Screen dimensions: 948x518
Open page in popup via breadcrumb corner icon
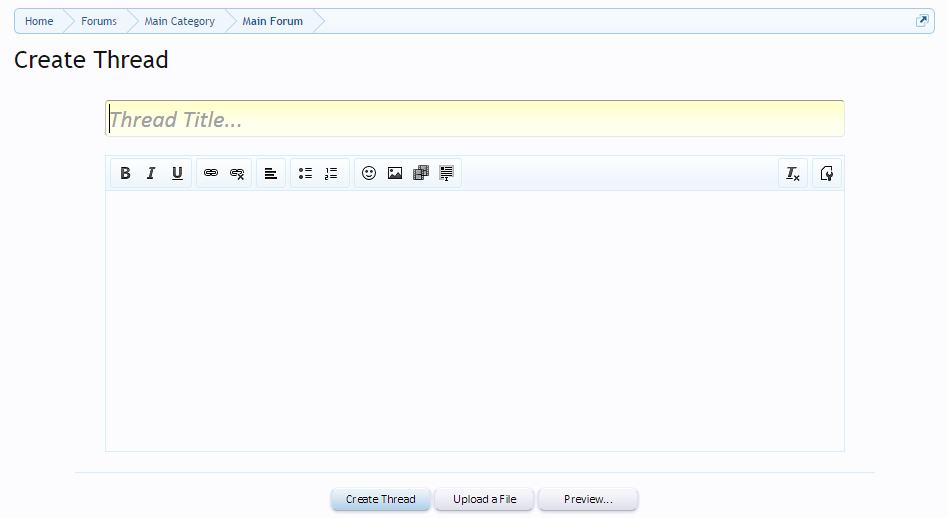pos(922,21)
